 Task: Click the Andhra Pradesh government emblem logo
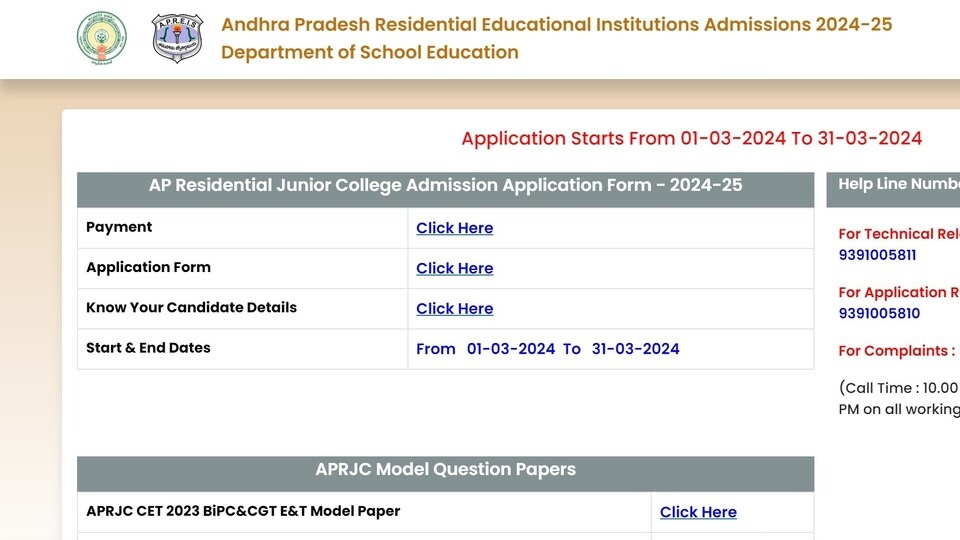(x=102, y=38)
